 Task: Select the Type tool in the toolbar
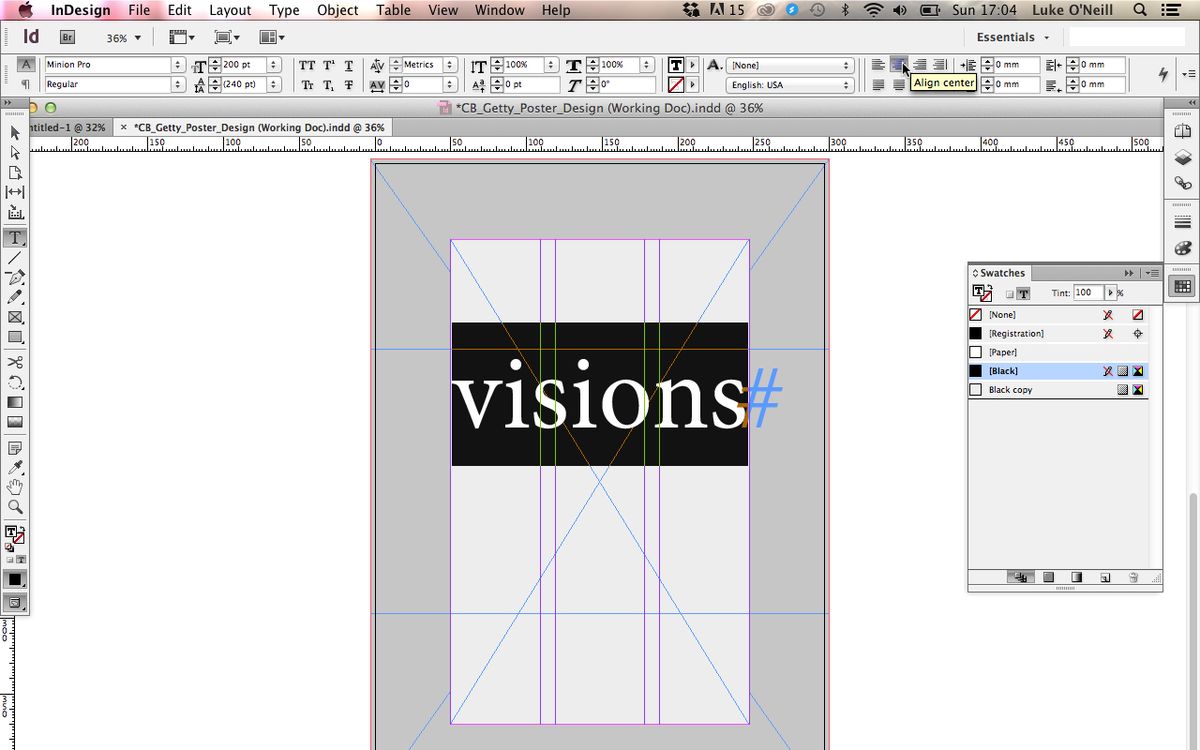[x=15, y=237]
